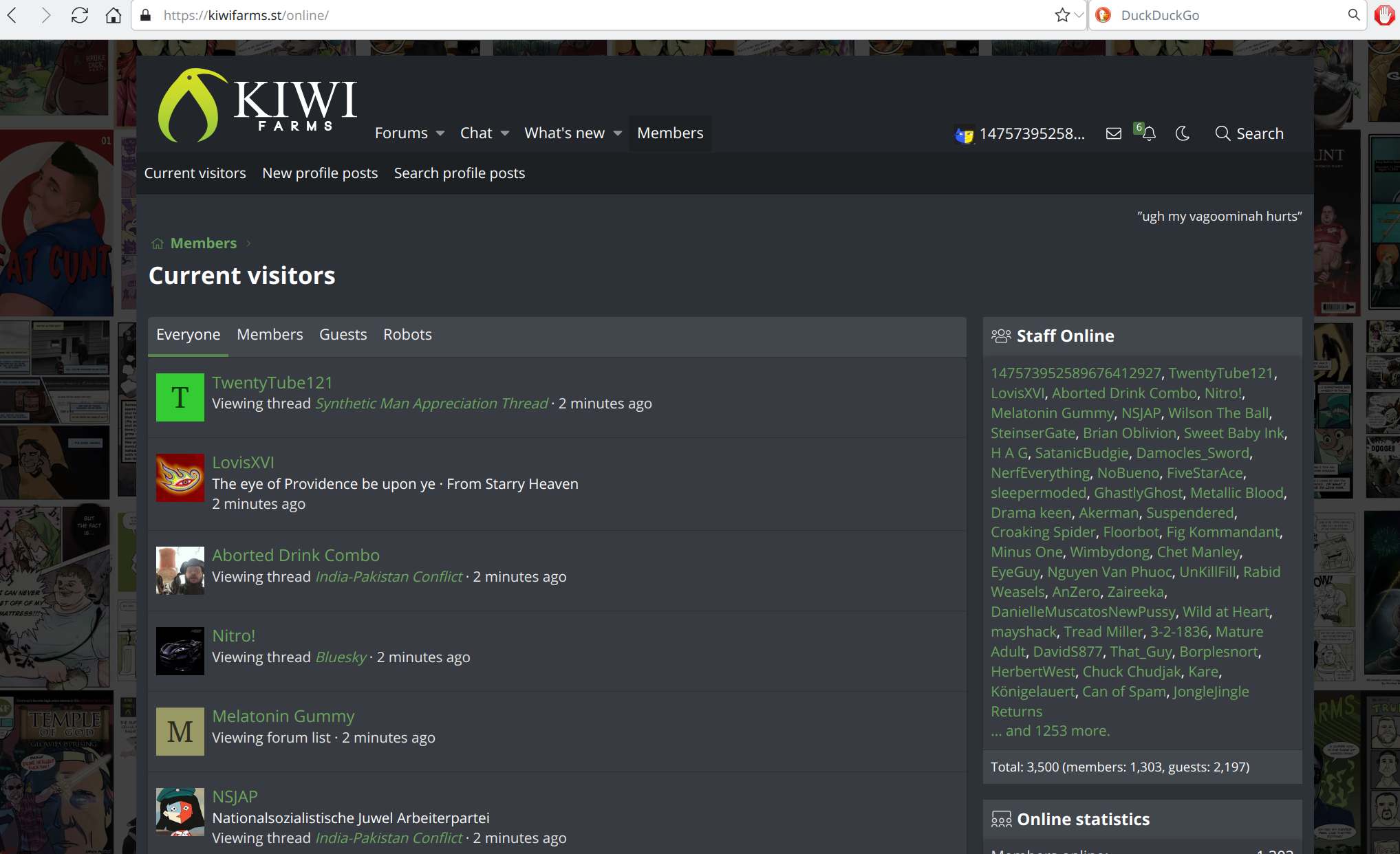
Task: Open the red hand blocker extension icon
Action: [x=1384, y=15]
